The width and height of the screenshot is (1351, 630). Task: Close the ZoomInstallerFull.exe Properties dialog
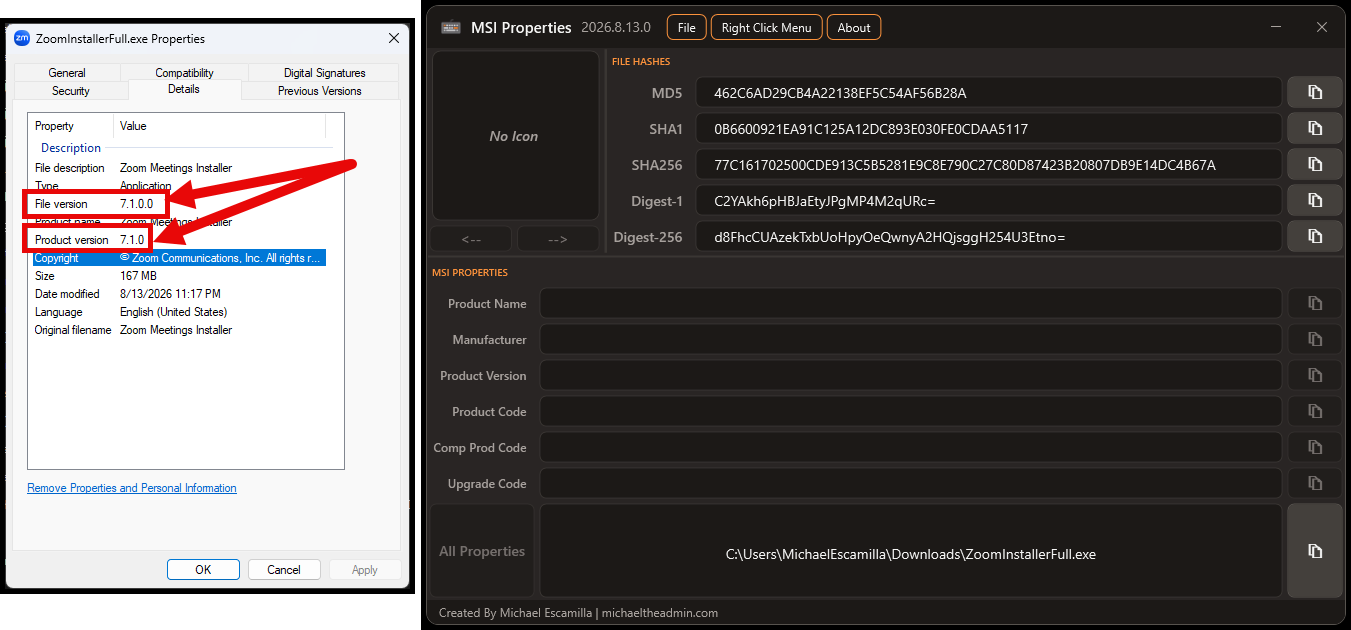[394, 38]
